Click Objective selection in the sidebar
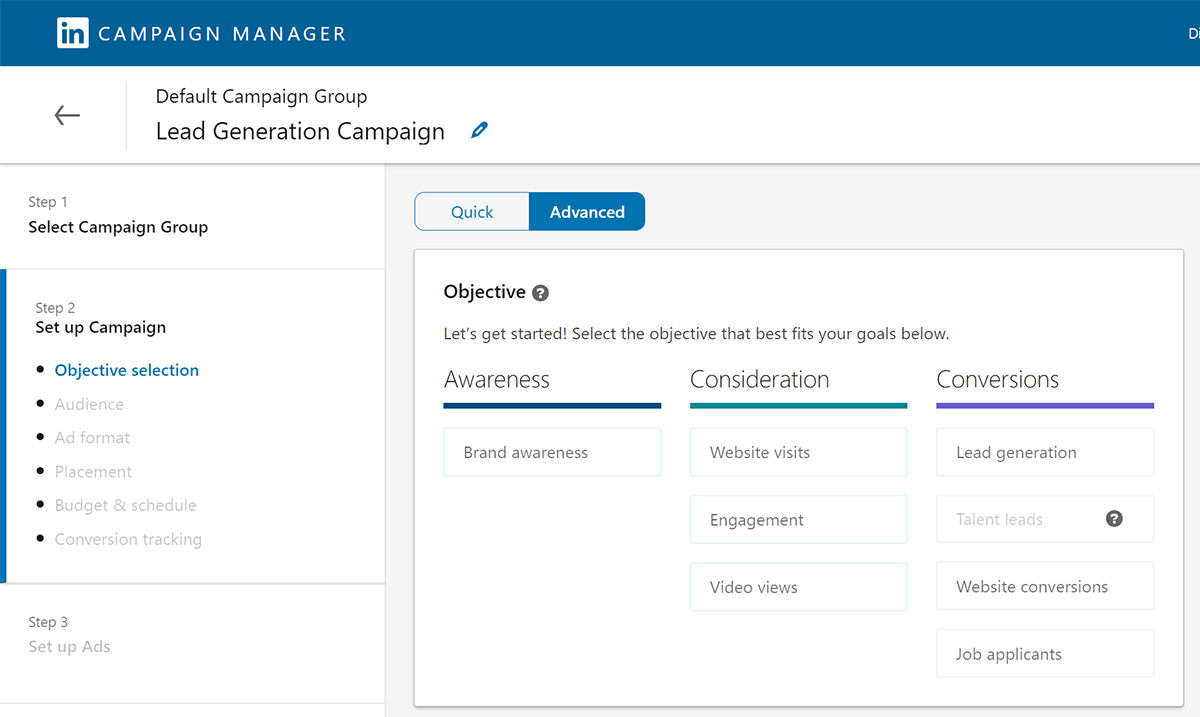 pyautogui.click(x=126, y=369)
